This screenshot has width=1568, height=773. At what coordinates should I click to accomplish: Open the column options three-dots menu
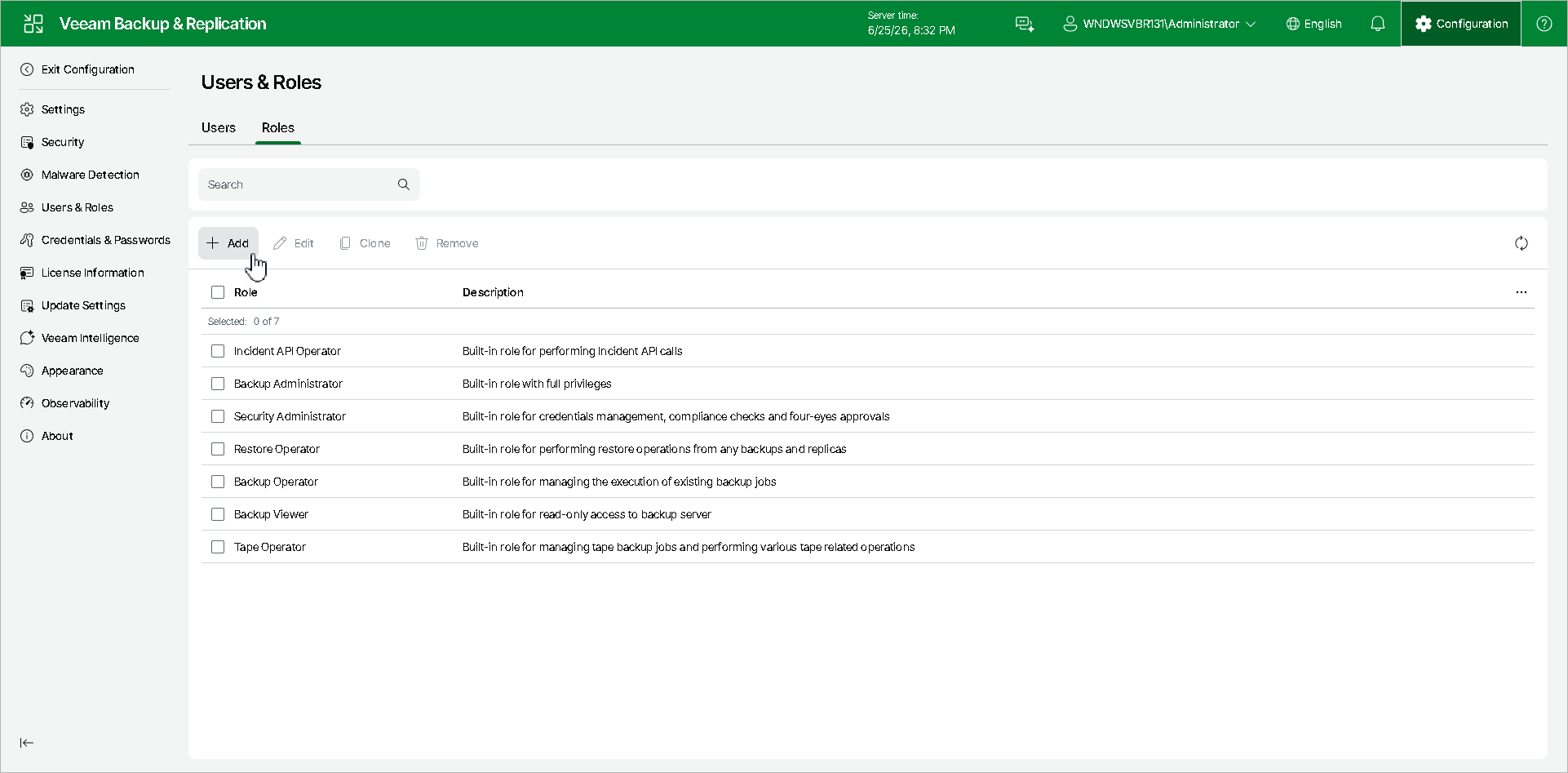click(x=1521, y=292)
